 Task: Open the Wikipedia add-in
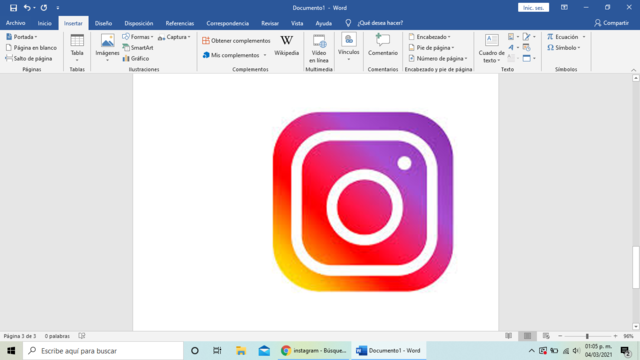click(287, 45)
